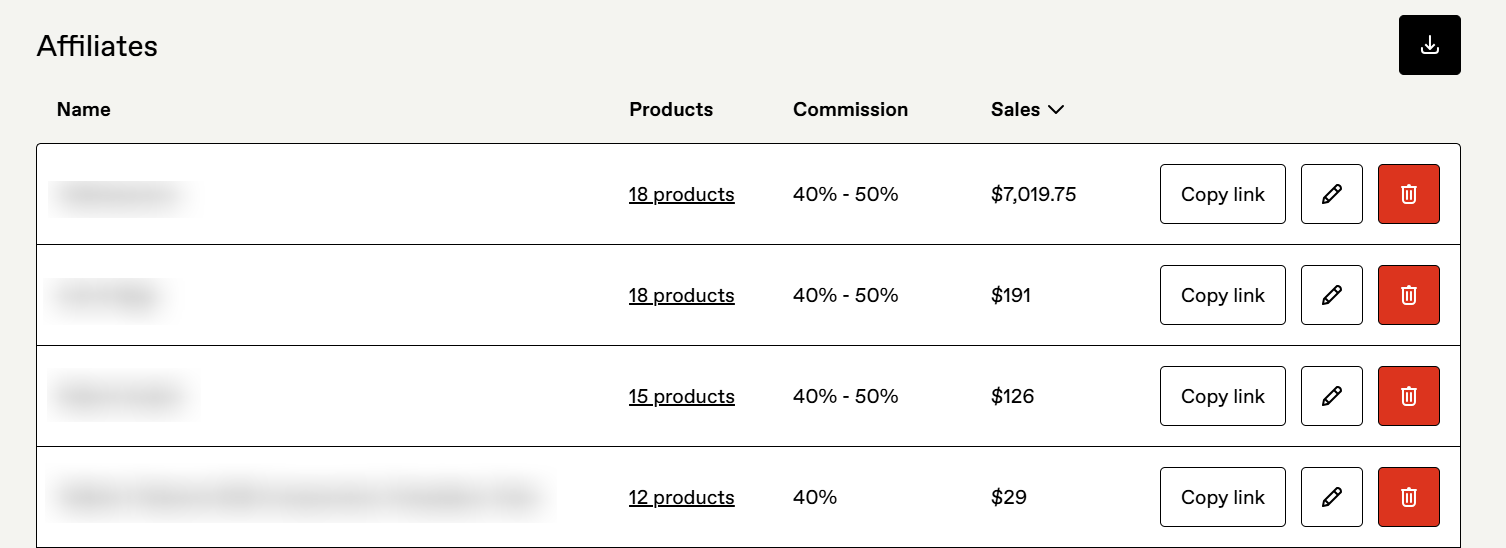Image resolution: width=1506 pixels, height=548 pixels.
Task: Edit the affiliate with $29 sales
Action: (1331, 497)
